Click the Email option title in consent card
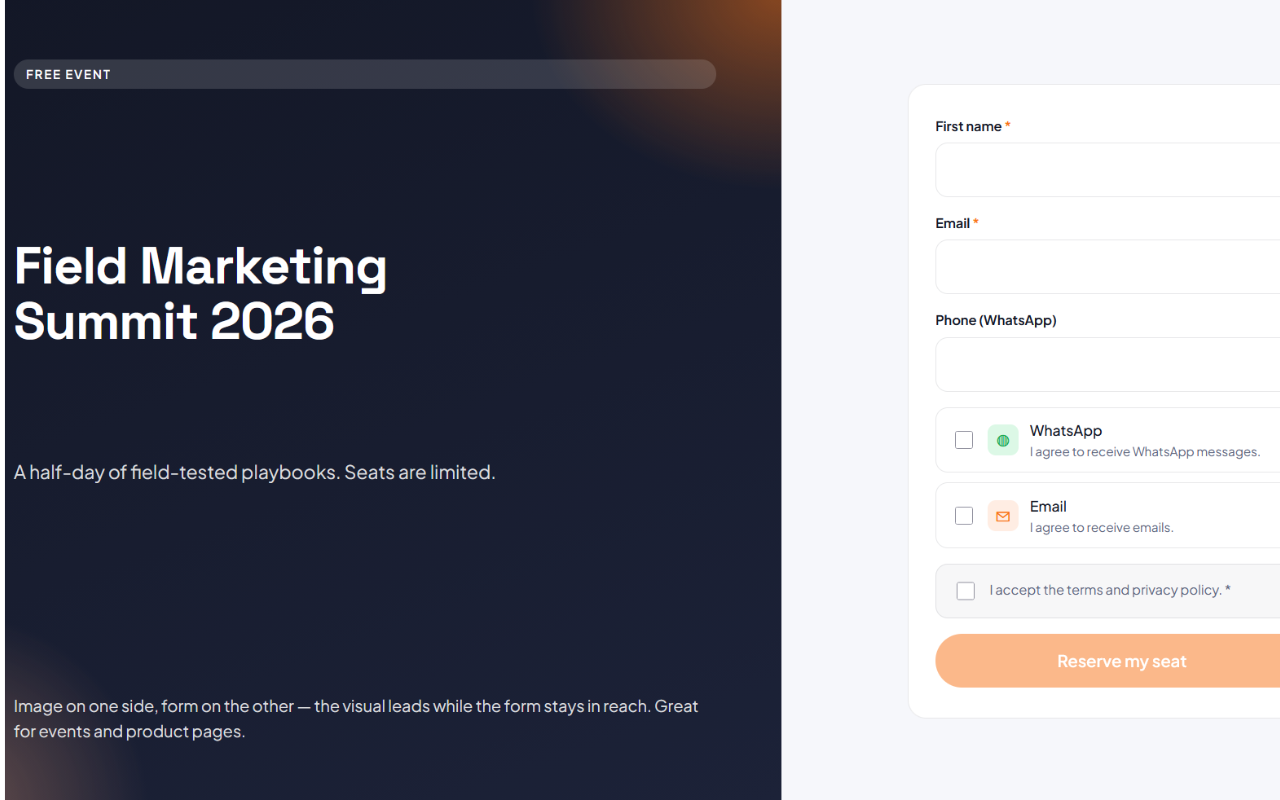 [x=1048, y=507]
